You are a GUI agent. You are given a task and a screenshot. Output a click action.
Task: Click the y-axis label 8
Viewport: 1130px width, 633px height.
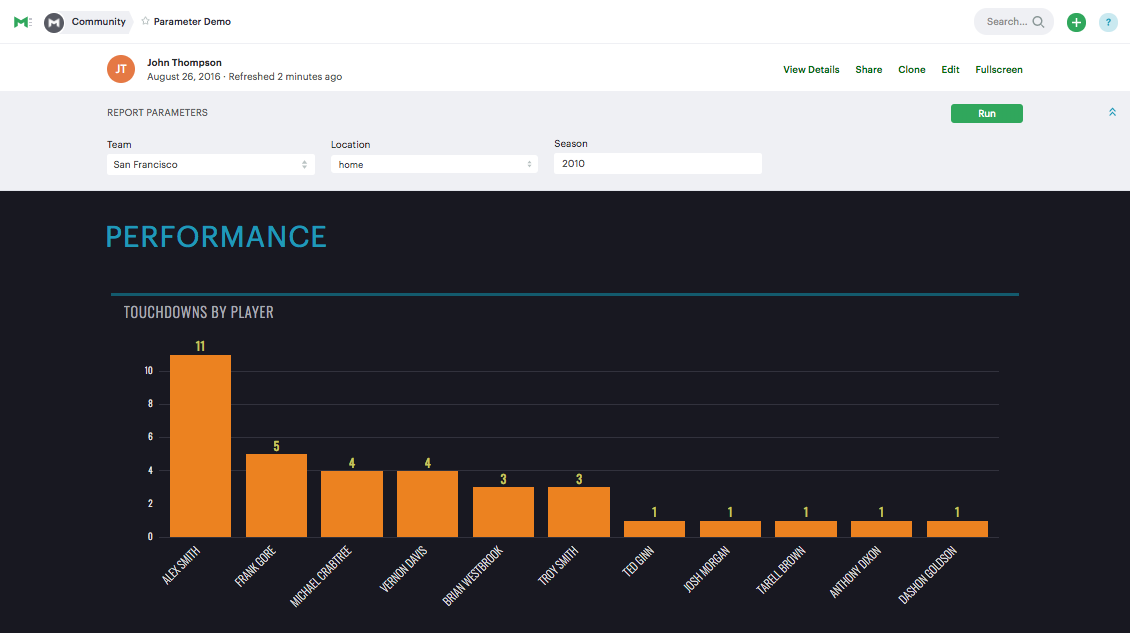pyautogui.click(x=151, y=404)
